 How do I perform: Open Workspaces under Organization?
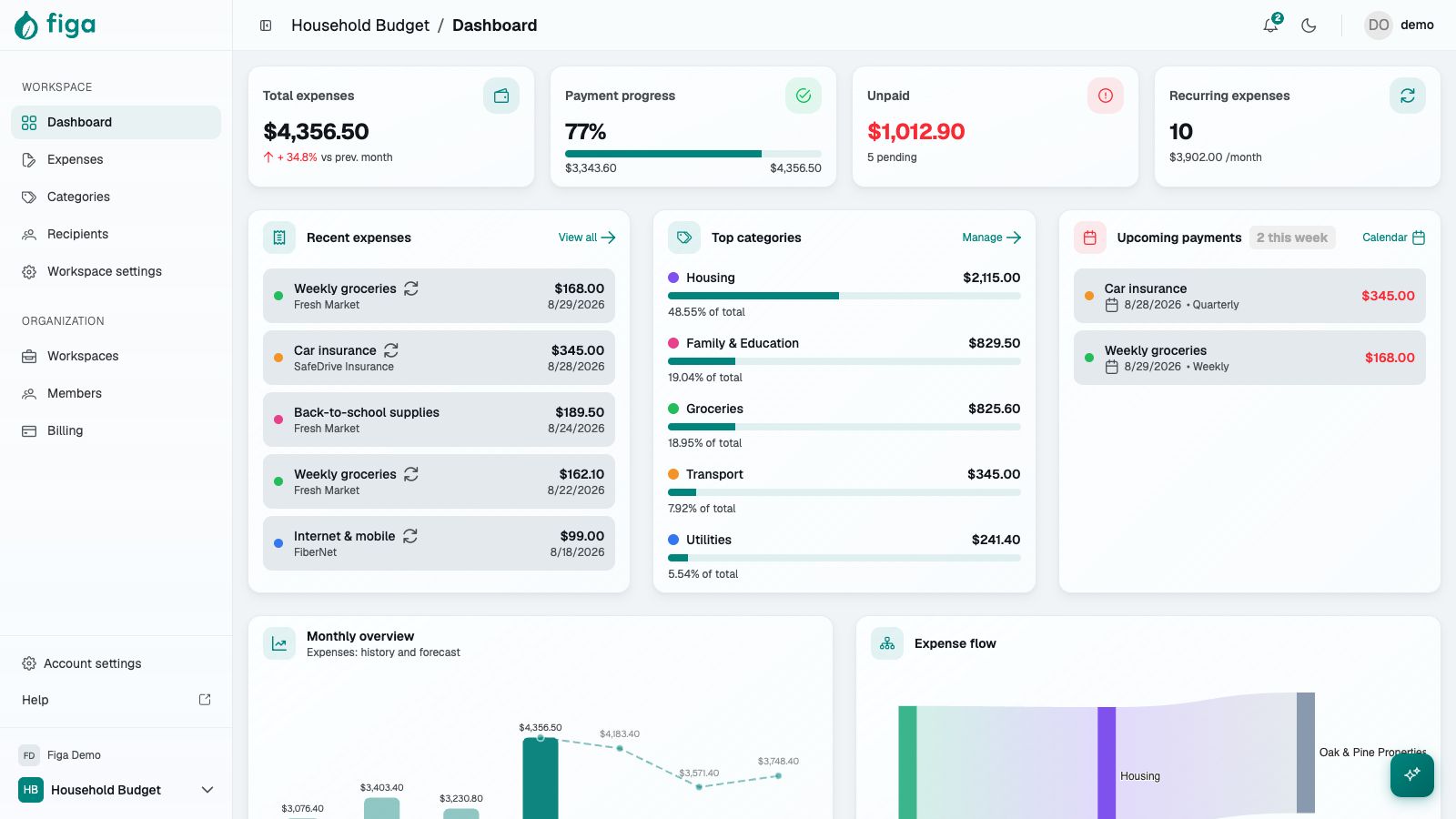pyautogui.click(x=116, y=356)
